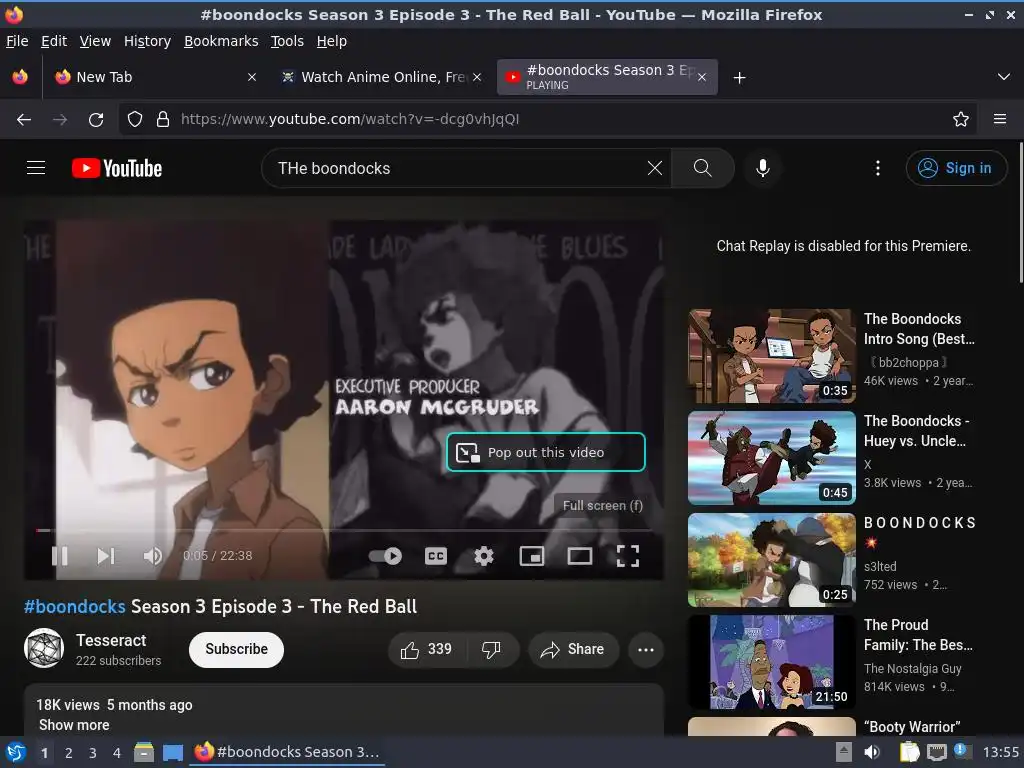
Task: Open The Boondocks Intro Song thumbnail
Action: tap(771, 356)
